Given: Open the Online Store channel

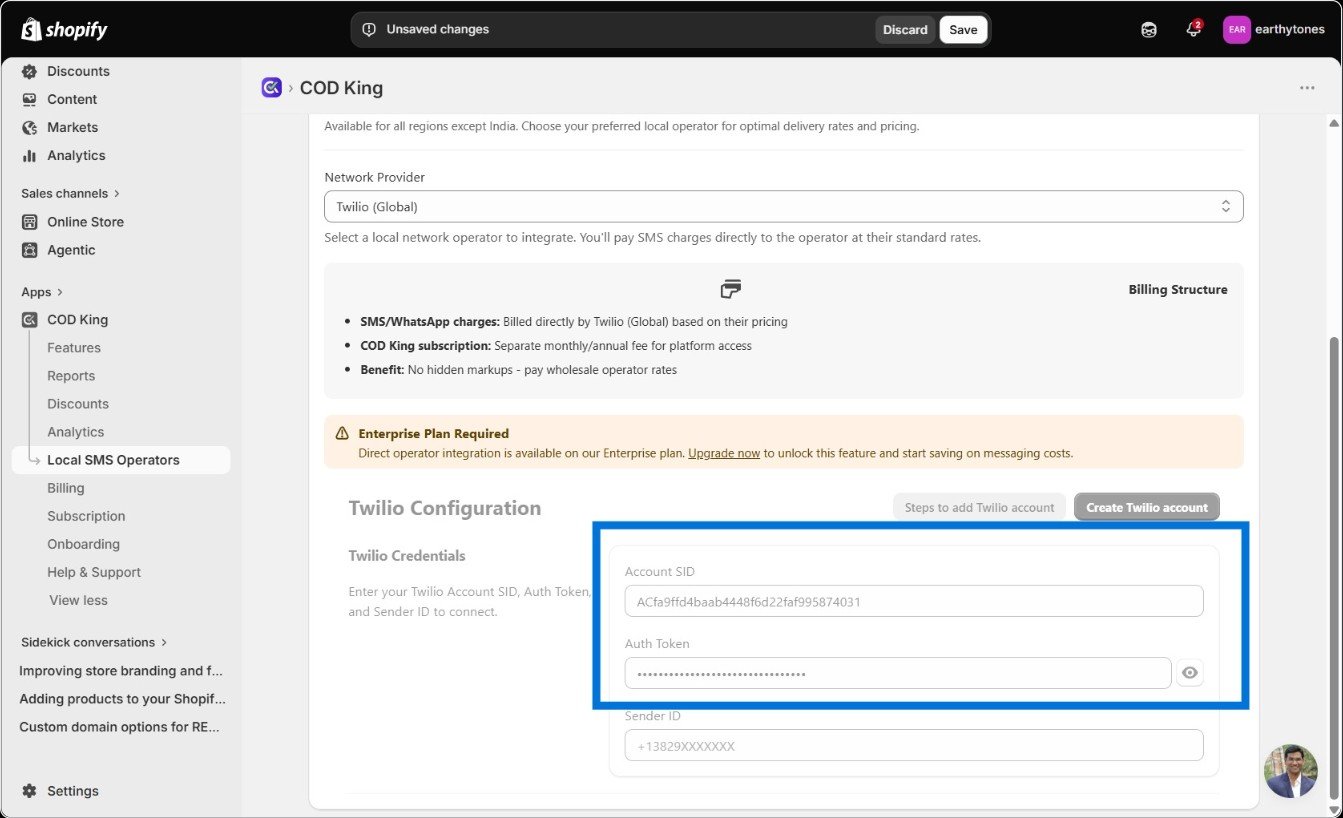Looking at the screenshot, I should [x=85, y=222].
